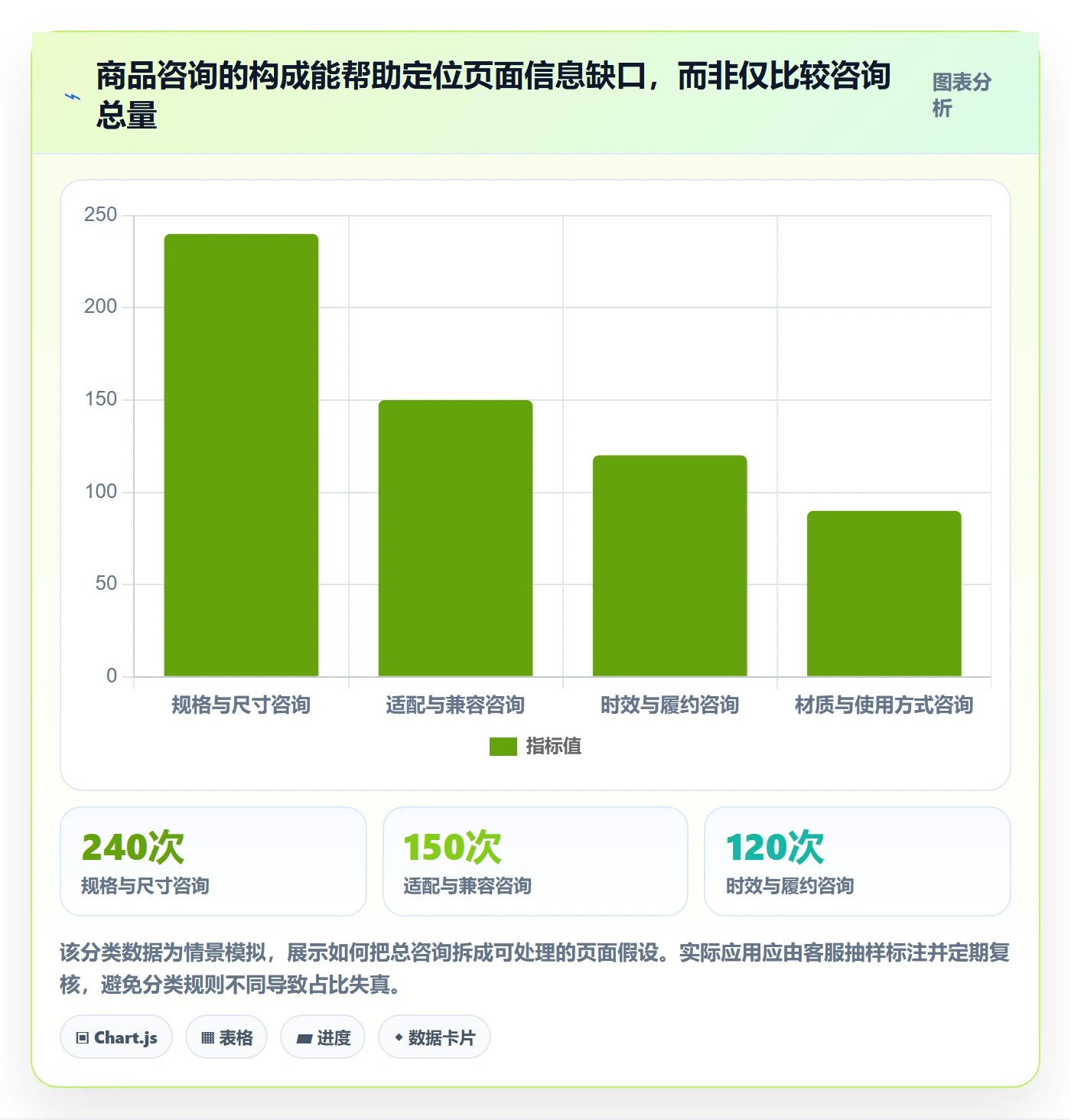
Task: Open the 240次 data card
Action: [x=213, y=861]
